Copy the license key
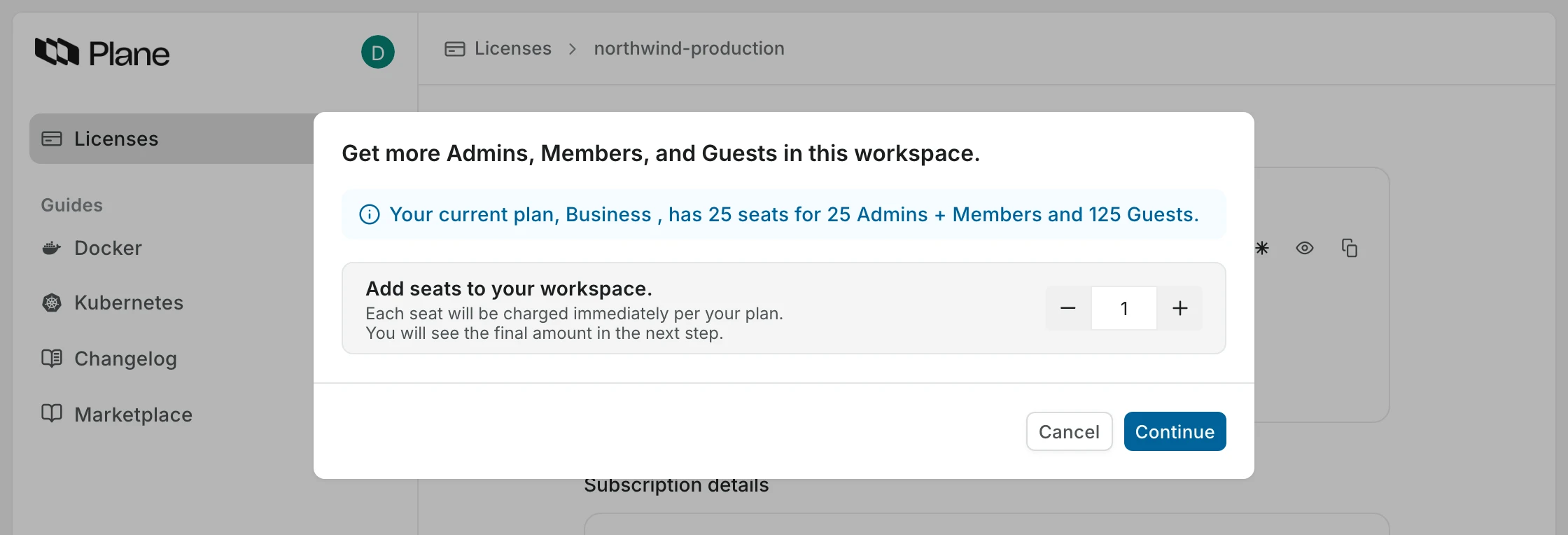 click(x=1350, y=248)
